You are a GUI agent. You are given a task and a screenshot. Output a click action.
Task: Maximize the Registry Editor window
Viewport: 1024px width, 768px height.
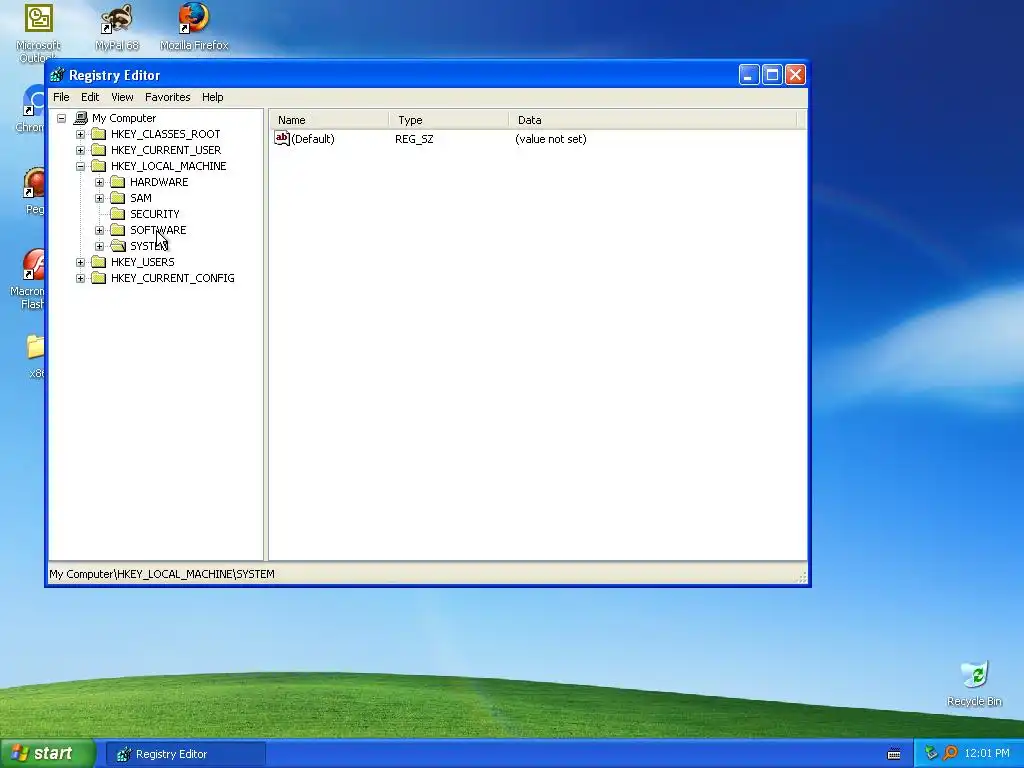pyautogui.click(x=772, y=75)
